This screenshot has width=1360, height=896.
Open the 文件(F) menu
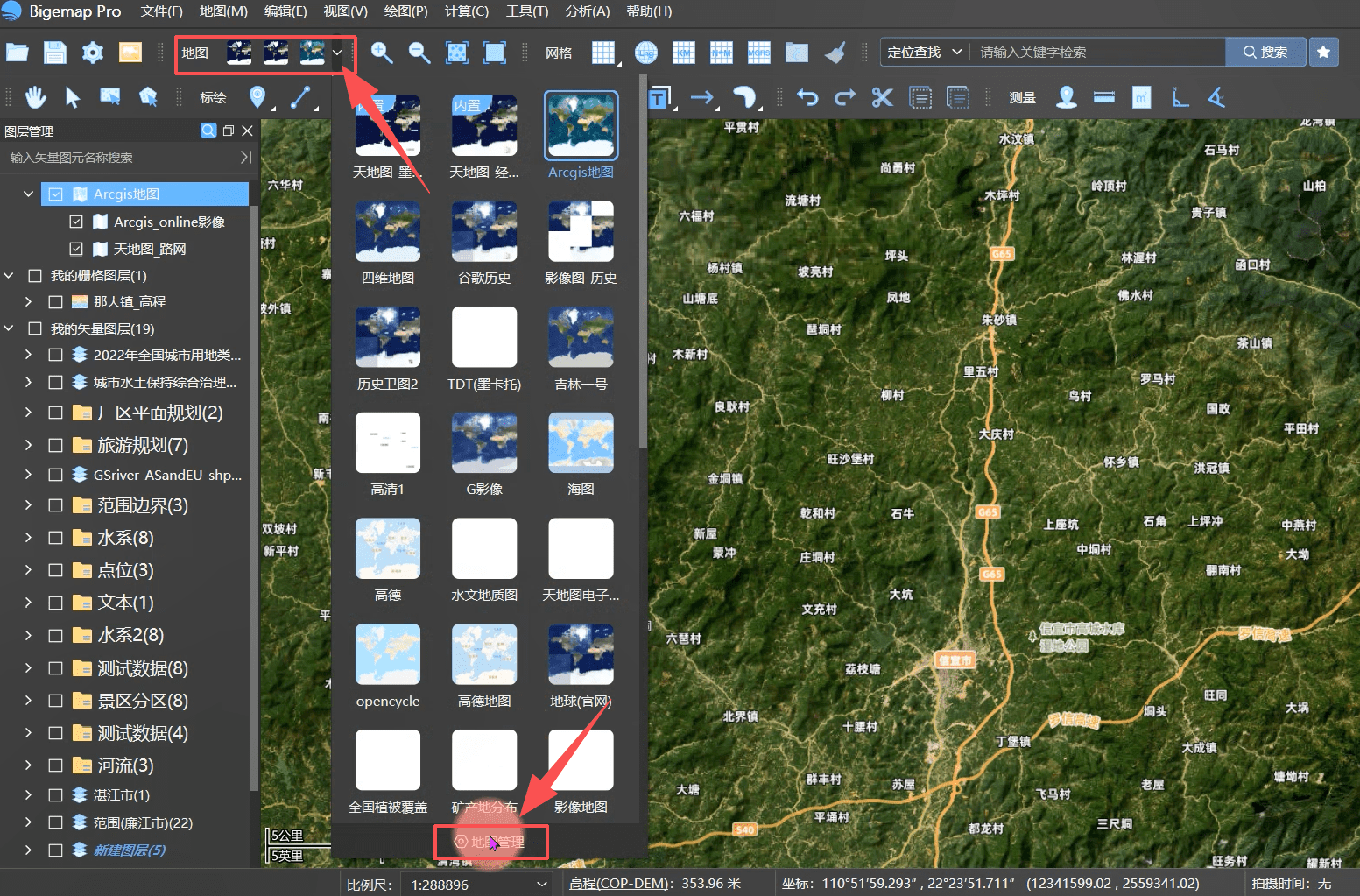coord(162,11)
